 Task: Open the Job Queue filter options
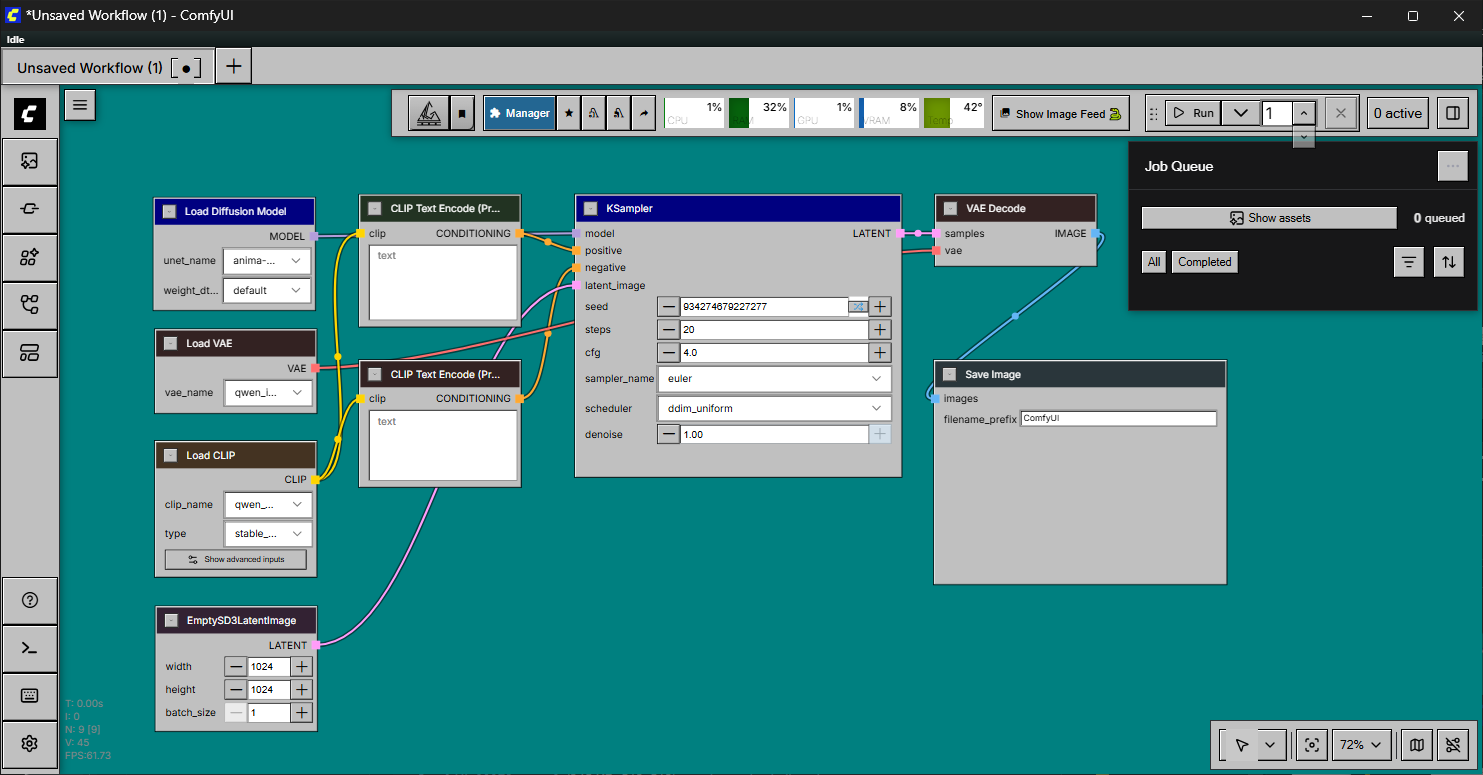1409,262
